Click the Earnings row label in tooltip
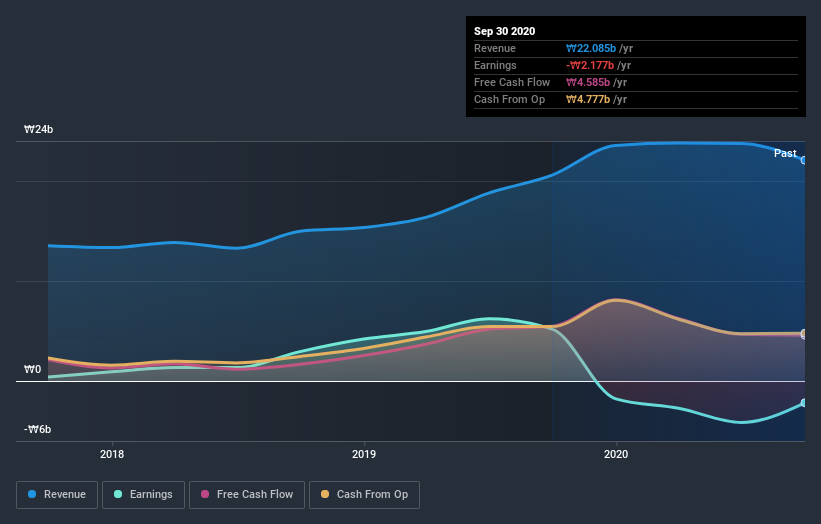The image size is (821, 524). [x=495, y=65]
